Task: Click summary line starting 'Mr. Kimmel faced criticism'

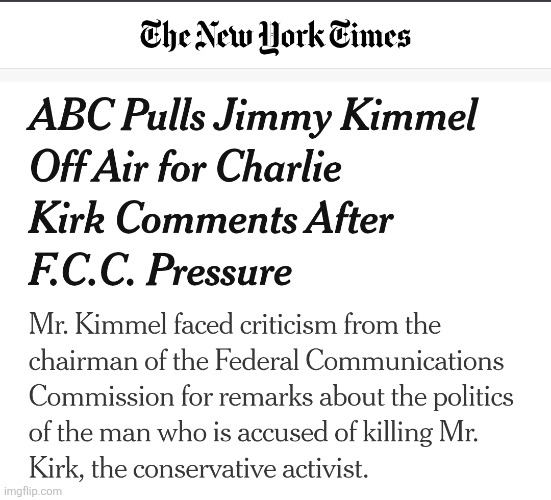Action: [x=234, y=325]
